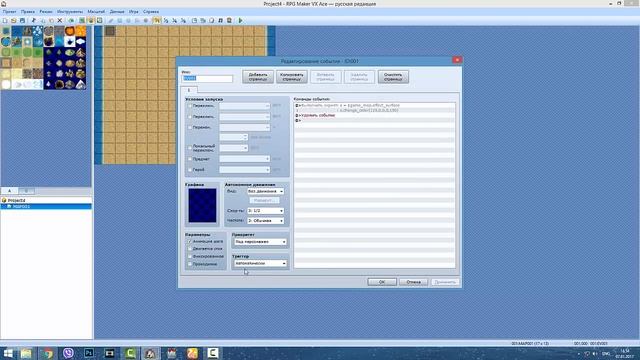The height and width of the screenshot is (360, 640).
Task: Open the Resource Manager toolbar icon
Action: click(203, 20)
